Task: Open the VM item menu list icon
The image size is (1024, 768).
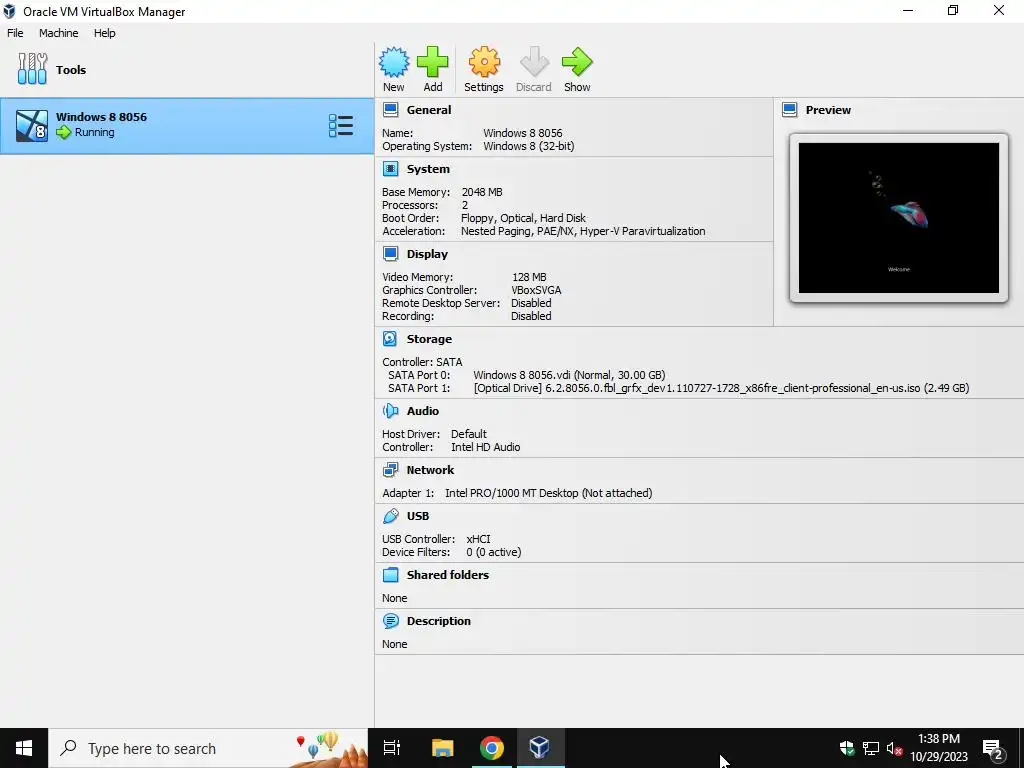Action: click(341, 125)
